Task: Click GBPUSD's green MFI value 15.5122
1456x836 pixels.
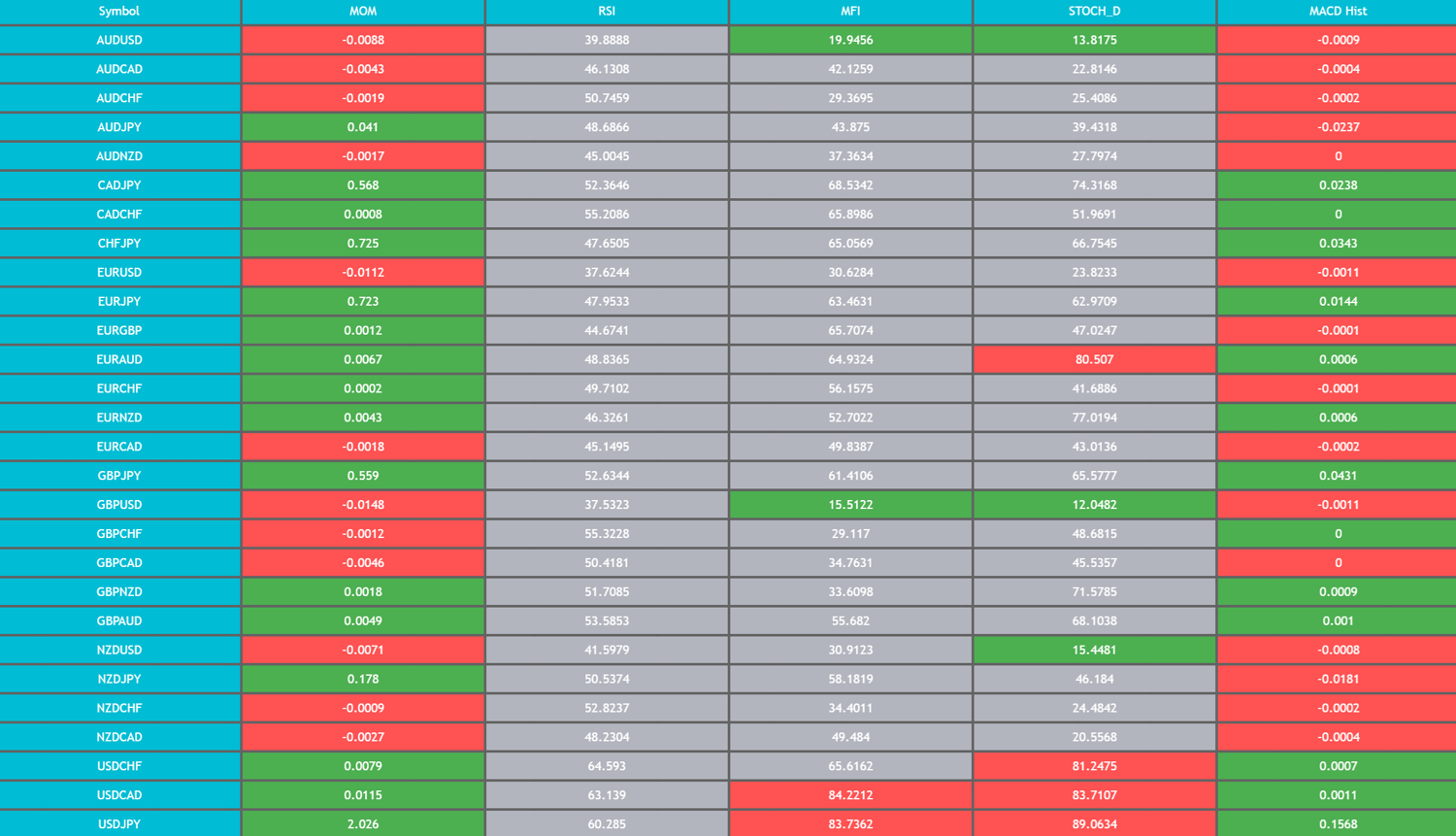Action: click(x=850, y=505)
